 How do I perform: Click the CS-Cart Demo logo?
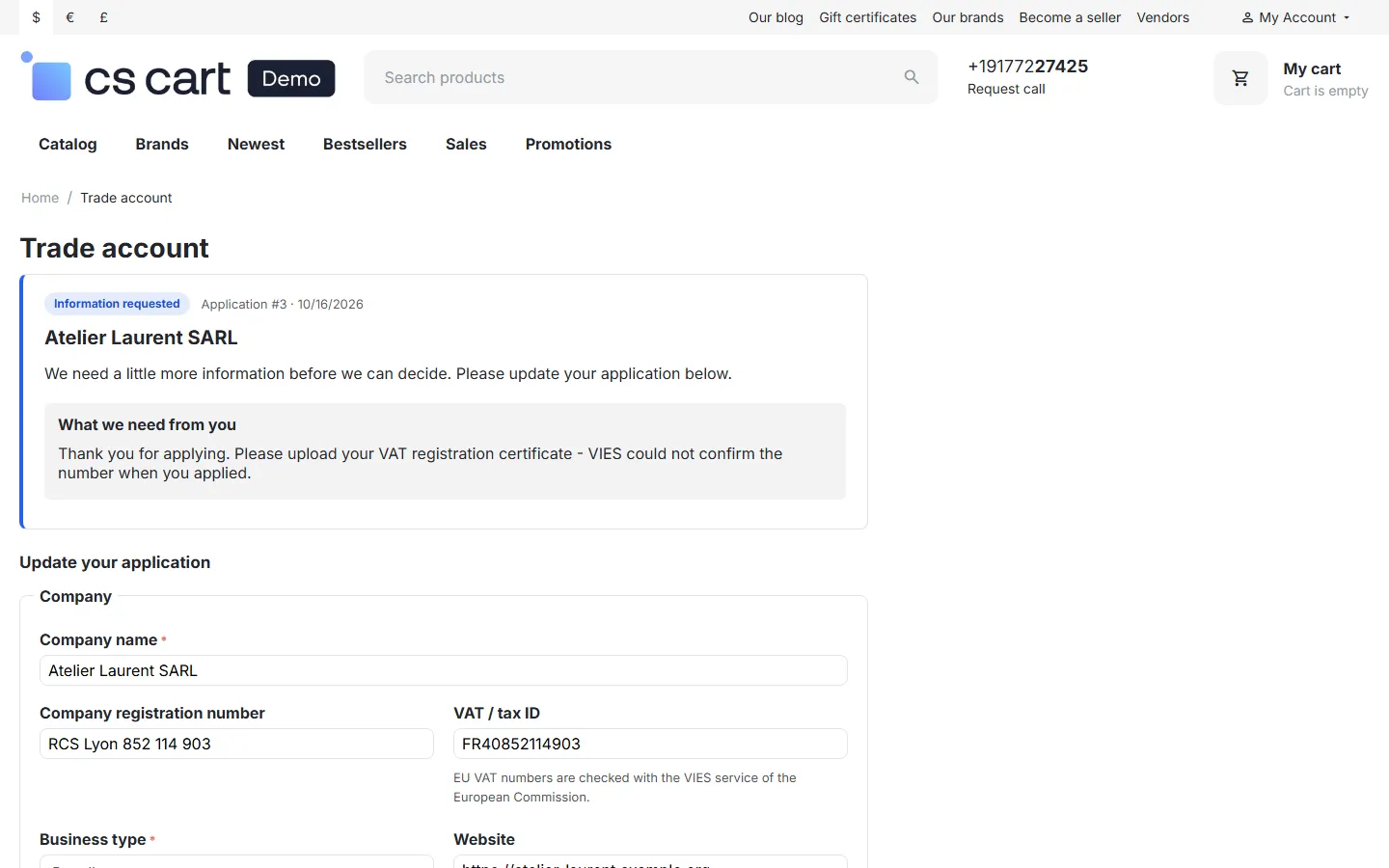click(x=178, y=77)
